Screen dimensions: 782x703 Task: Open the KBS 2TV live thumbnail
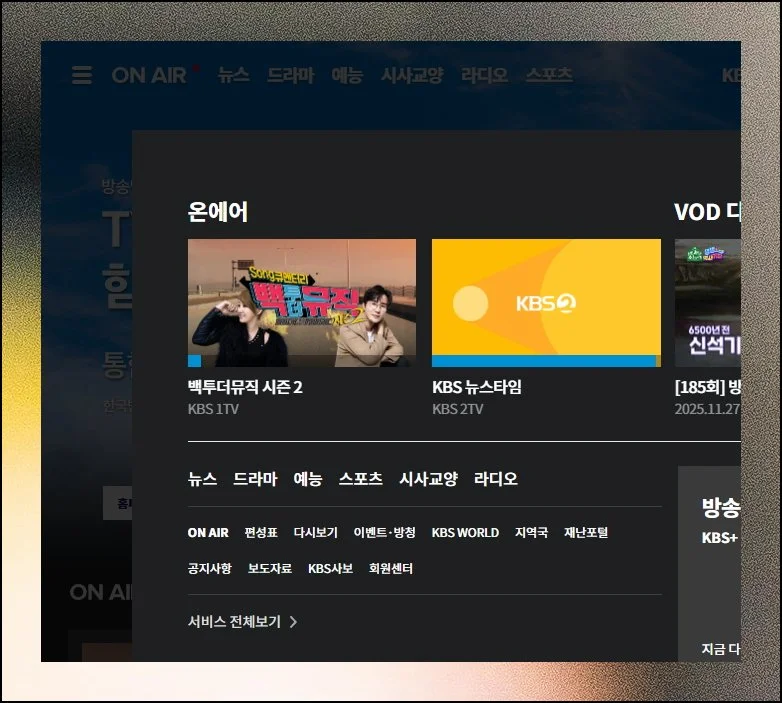[546, 300]
